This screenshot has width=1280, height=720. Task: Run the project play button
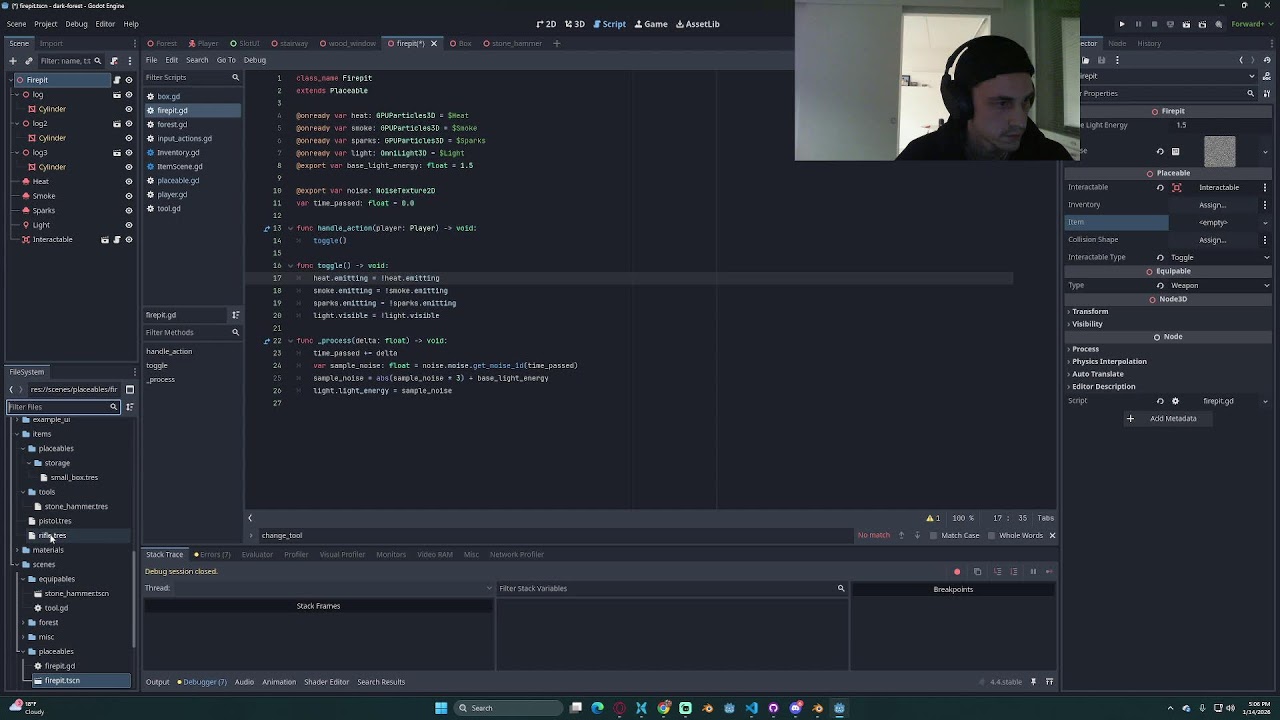tap(1121, 24)
